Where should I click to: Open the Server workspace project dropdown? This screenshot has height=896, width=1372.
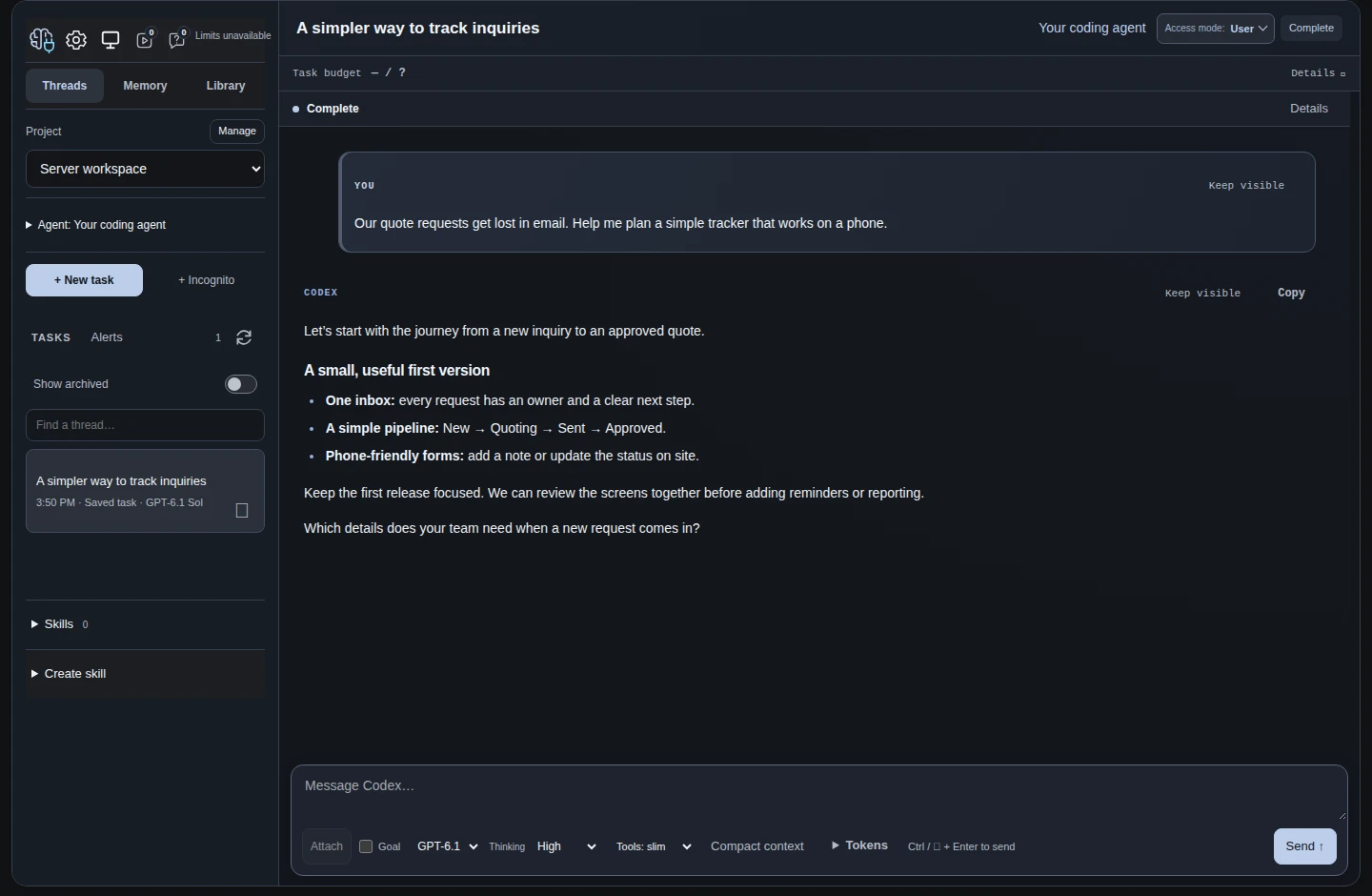[145, 169]
